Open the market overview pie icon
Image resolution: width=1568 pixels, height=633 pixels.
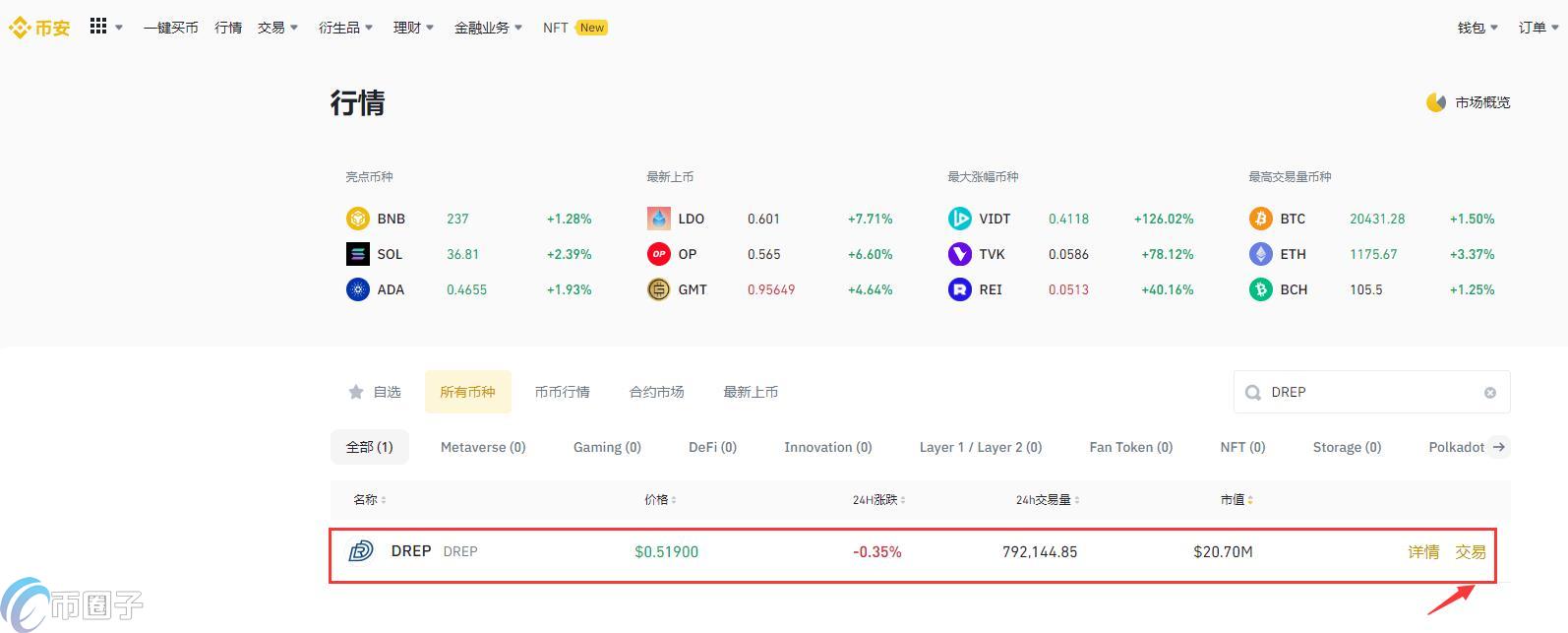click(1436, 102)
